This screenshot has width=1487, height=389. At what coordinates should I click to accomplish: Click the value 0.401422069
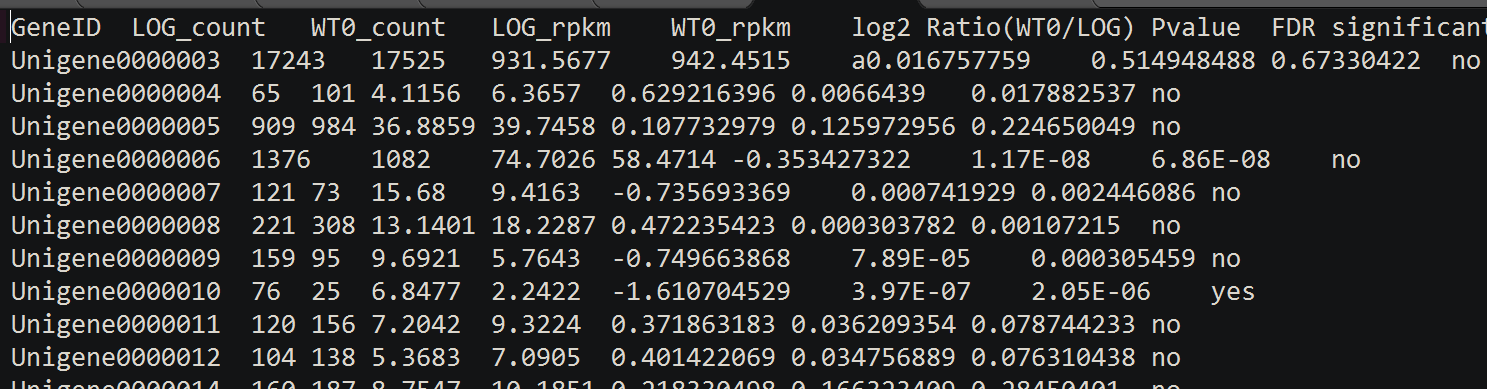pyautogui.click(x=693, y=358)
